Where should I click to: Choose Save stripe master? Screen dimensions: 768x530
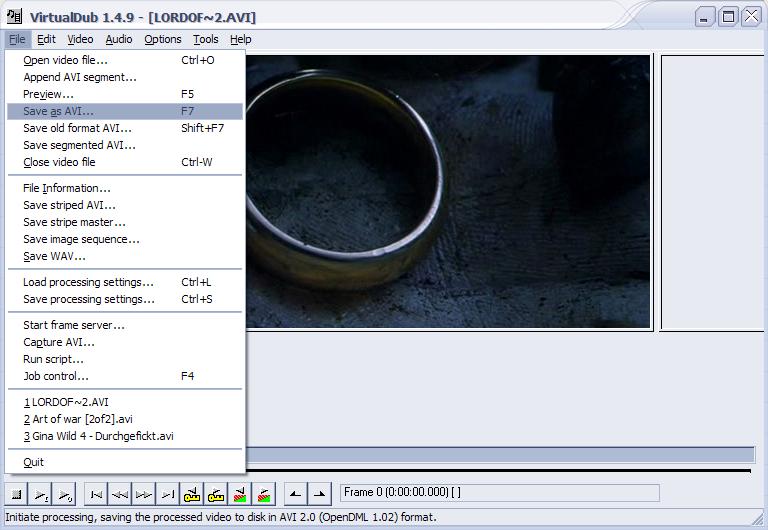click(x=125, y=222)
